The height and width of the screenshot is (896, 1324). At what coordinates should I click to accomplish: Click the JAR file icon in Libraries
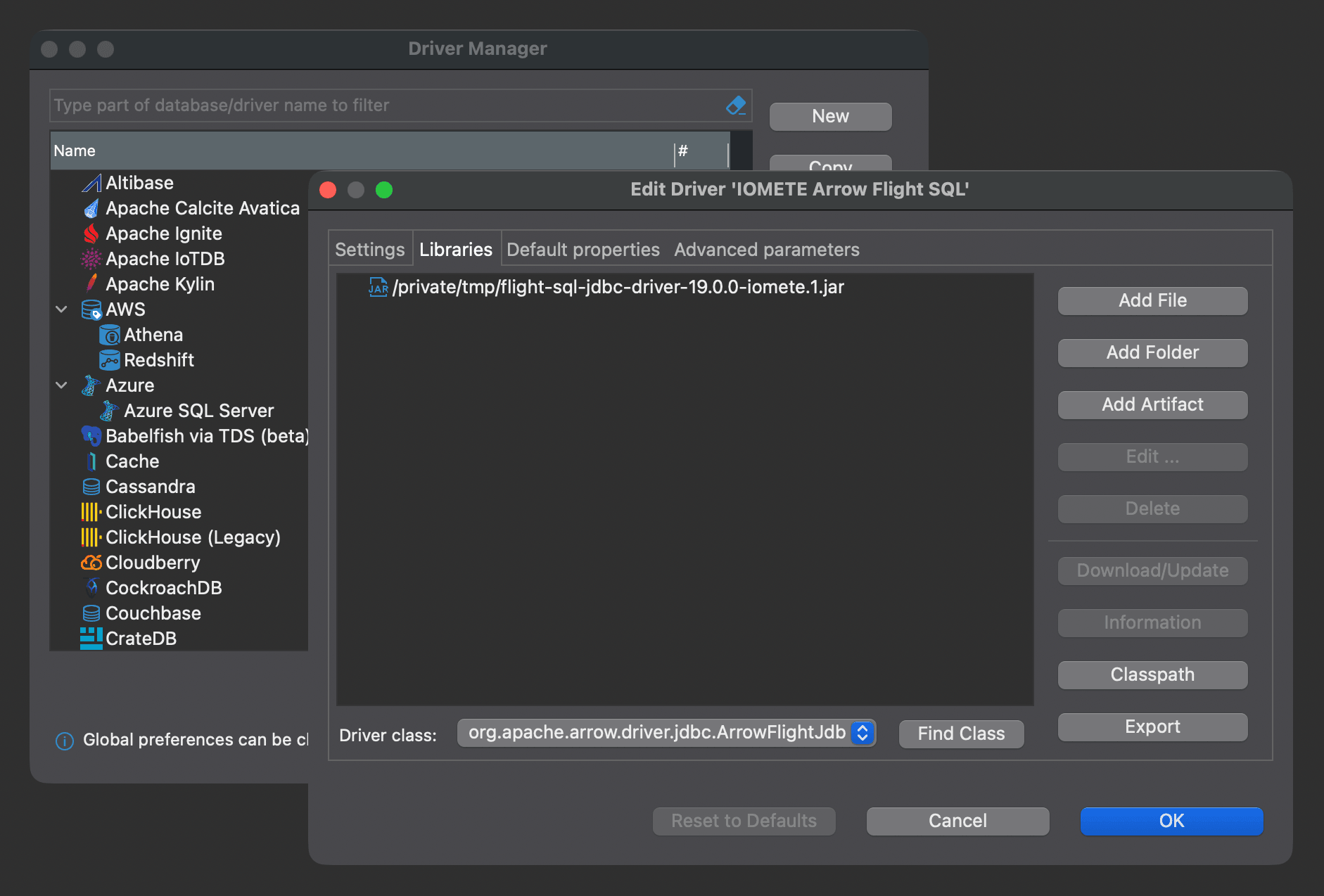pos(378,287)
